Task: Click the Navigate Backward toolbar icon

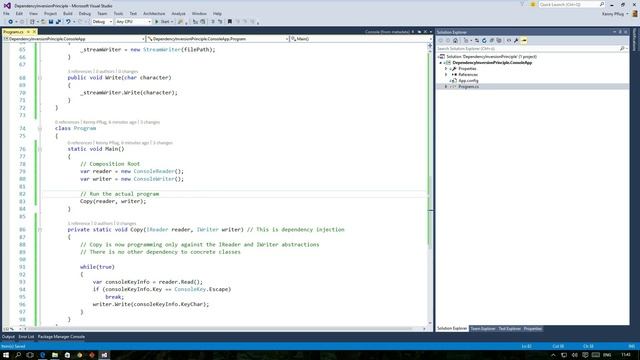Action: coord(10,22)
